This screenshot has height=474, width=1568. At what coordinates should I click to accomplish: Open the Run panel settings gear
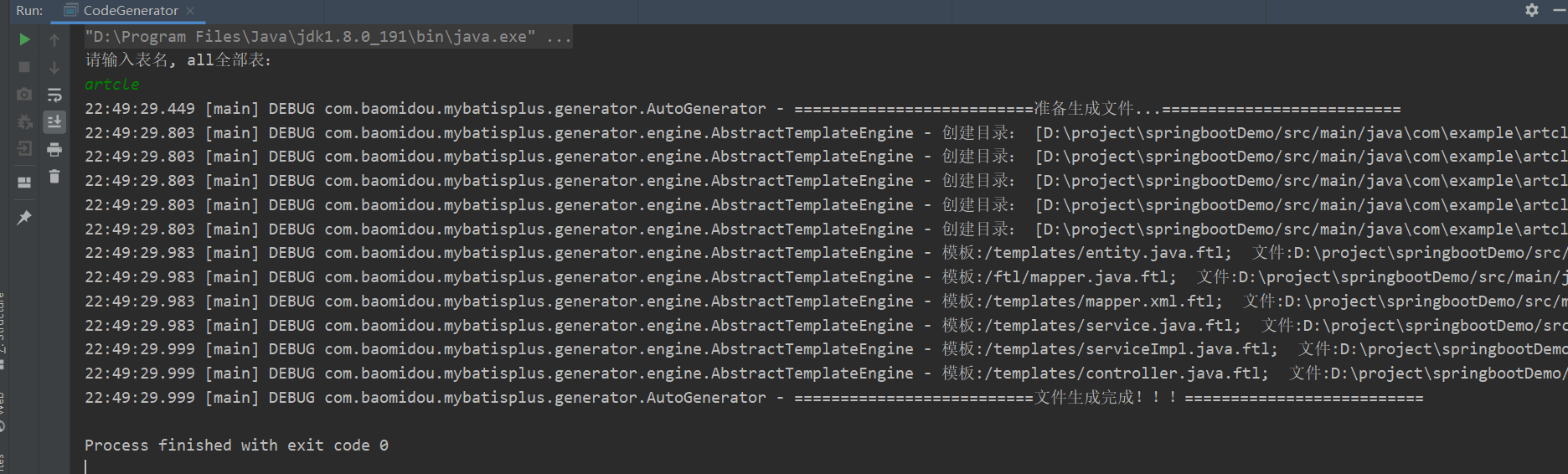coord(1532,10)
